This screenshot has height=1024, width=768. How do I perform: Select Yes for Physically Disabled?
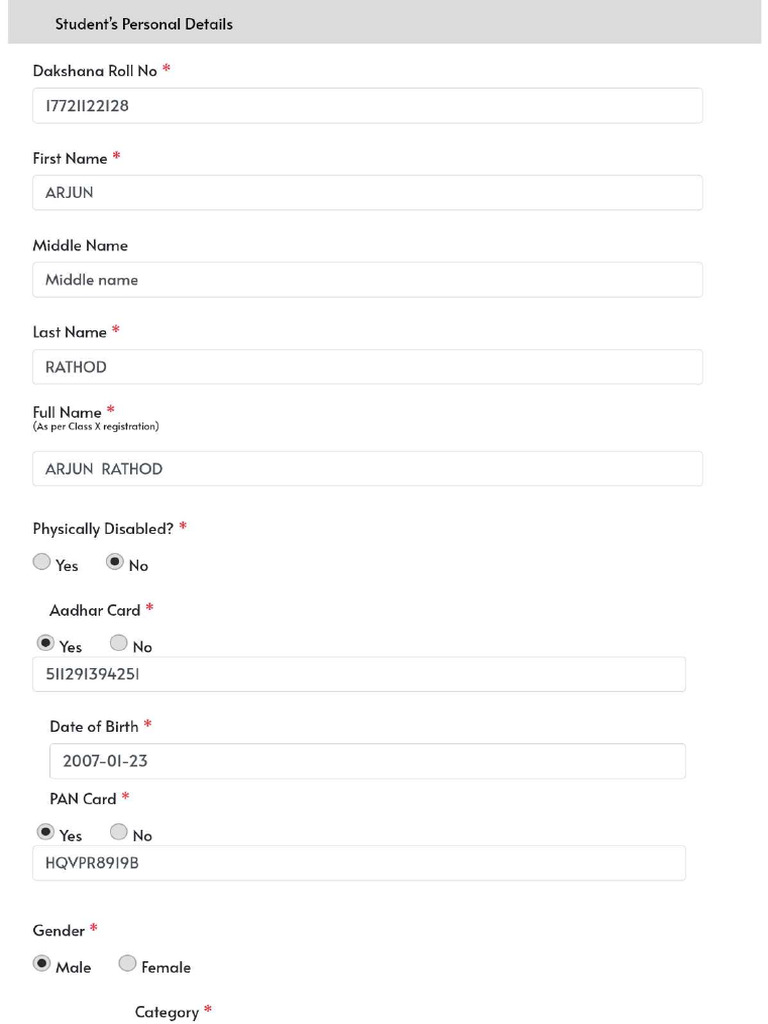42,562
